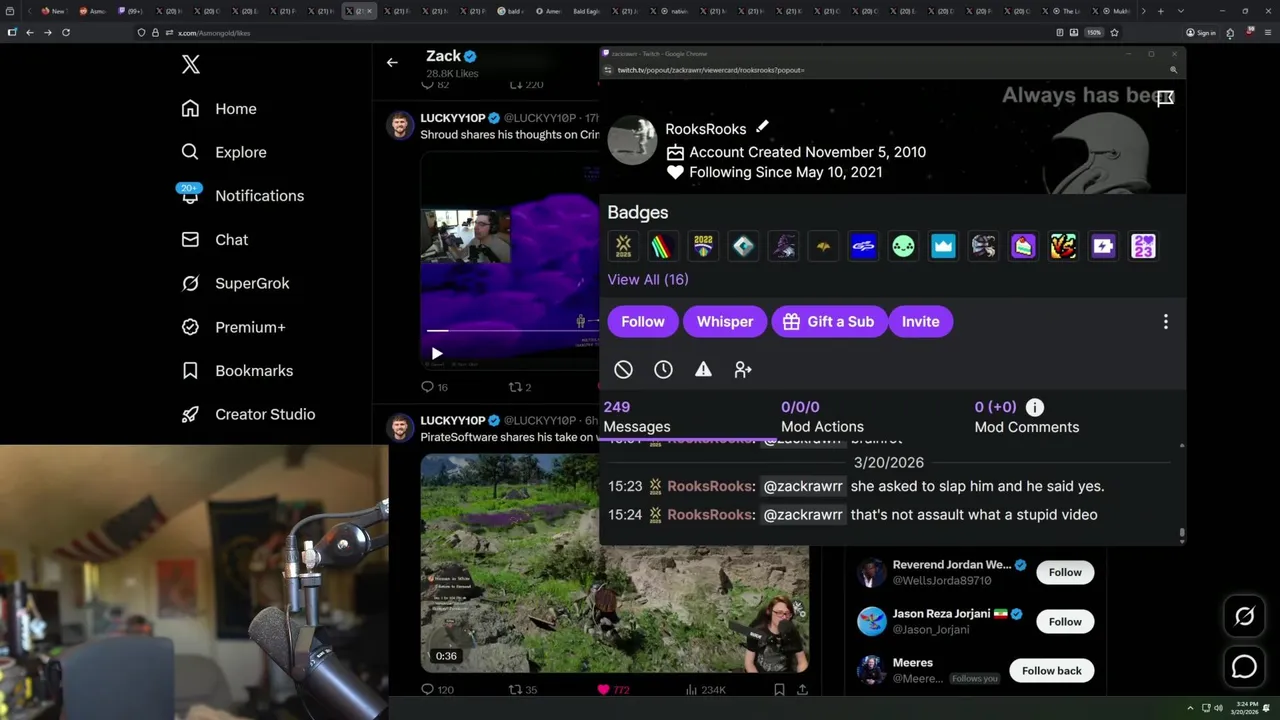Reply to the post with 16 comments
The image size is (1280, 720).
[435, 387]
